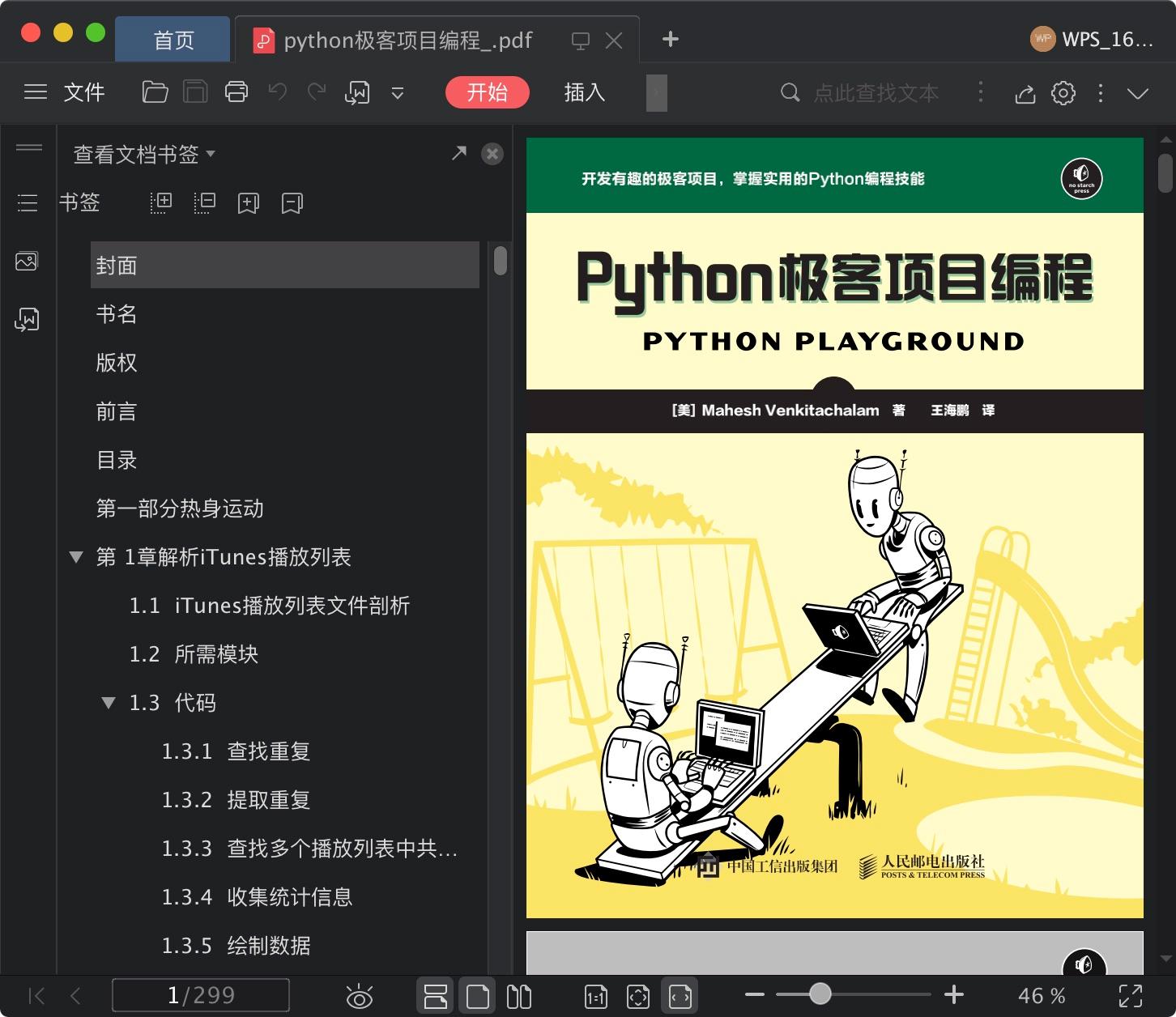Go to previous page arrow
The height and width of the screenshot is (1017, 1176).
(75, 995)
